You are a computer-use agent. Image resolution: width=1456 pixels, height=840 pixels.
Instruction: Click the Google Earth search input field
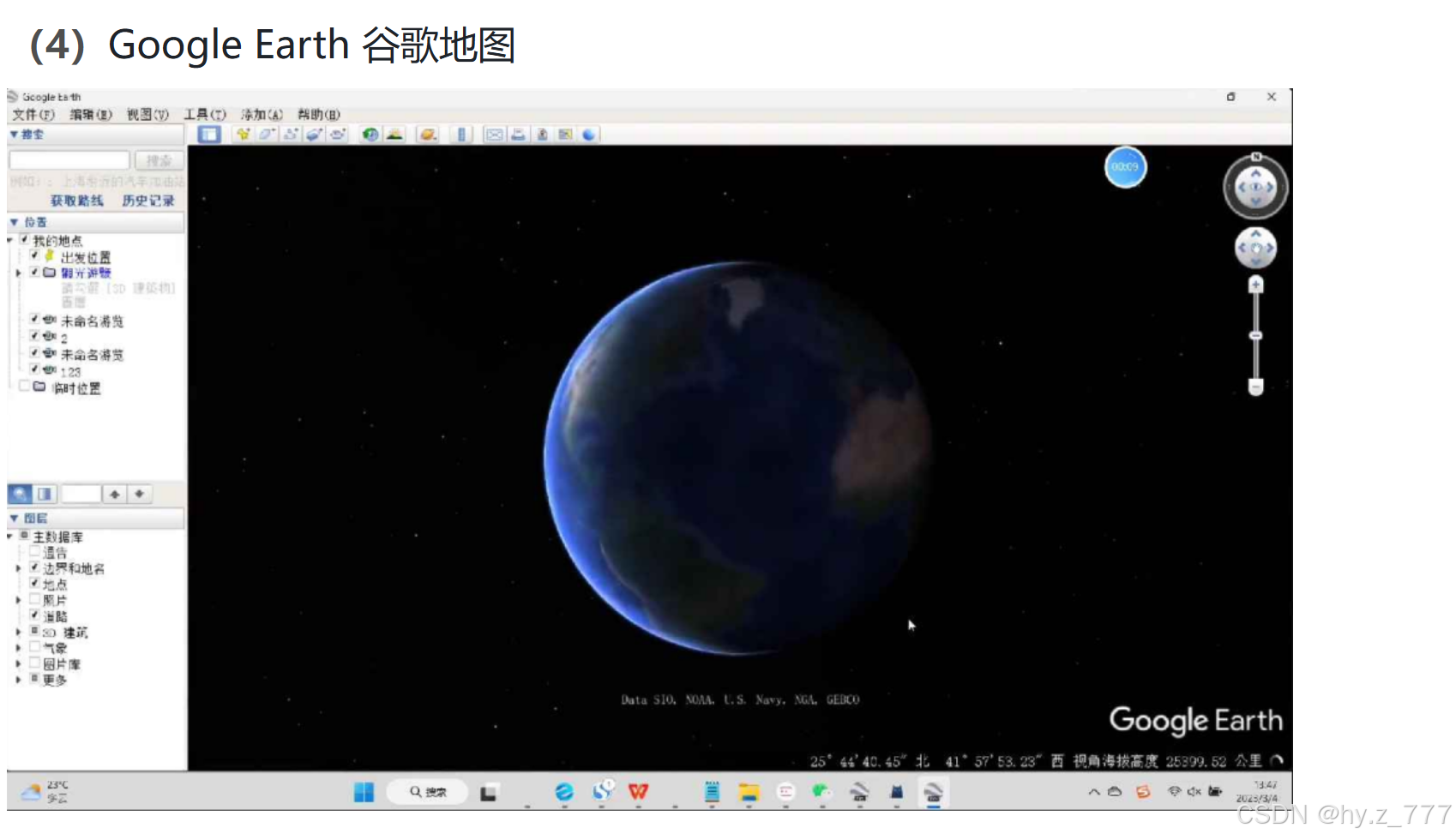pyautogui.click(x=69, y=160)
